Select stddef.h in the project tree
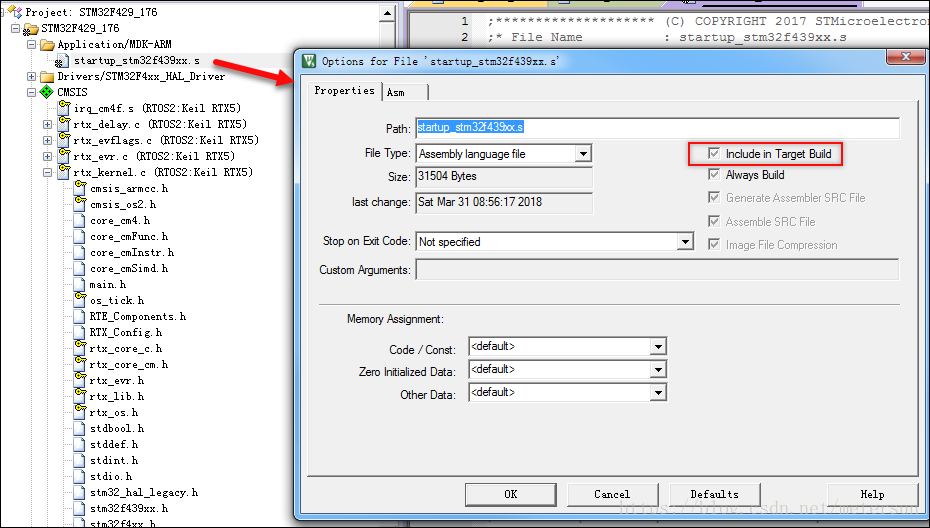This screenshot has height=528, width=930. [x=113, y=444]
